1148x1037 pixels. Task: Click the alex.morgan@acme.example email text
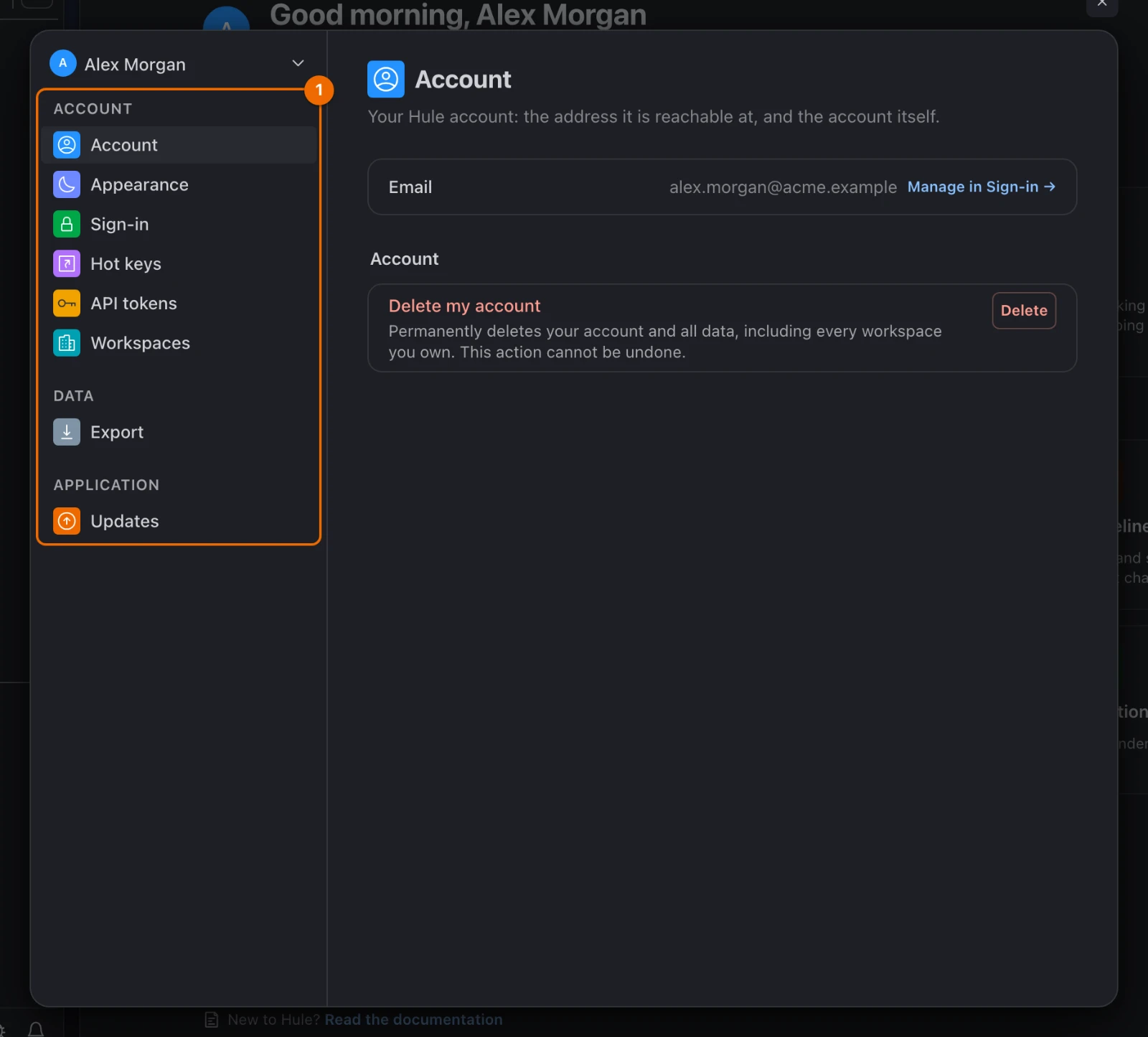point(783,187)
